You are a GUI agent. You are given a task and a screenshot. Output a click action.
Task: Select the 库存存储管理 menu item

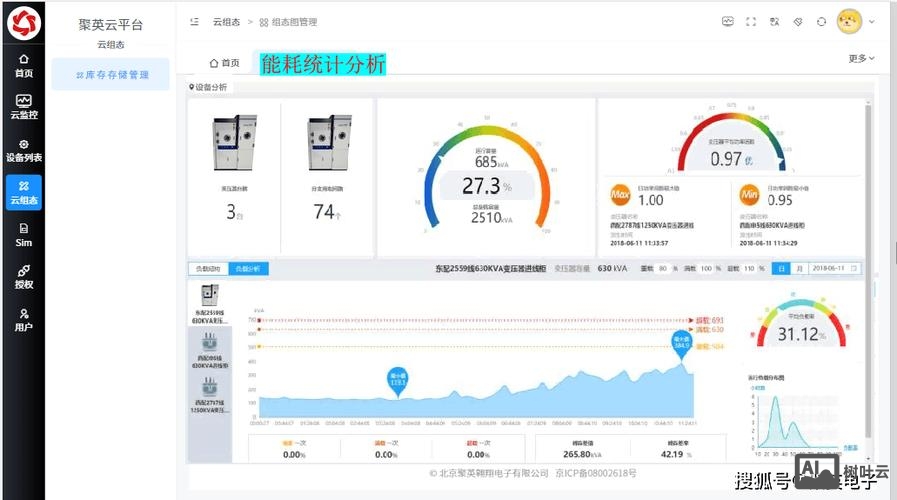[111, 74]
